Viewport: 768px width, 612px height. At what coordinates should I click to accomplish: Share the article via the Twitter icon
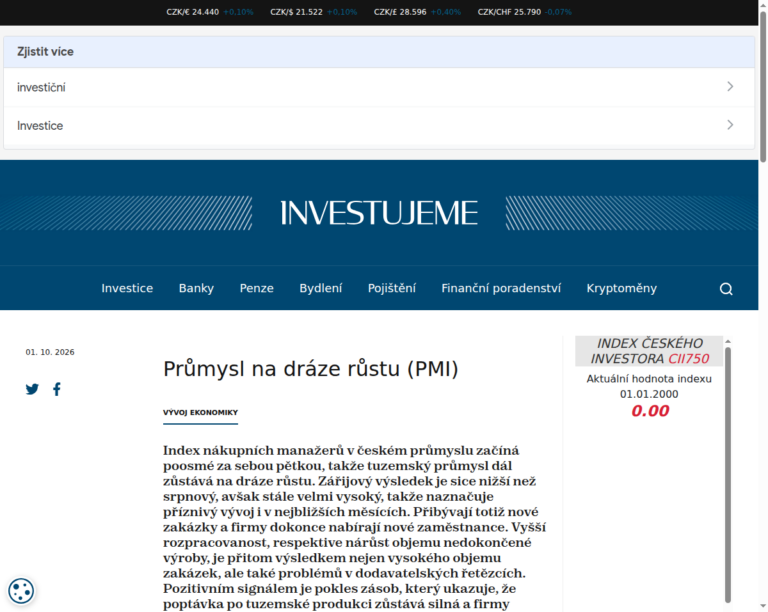(32, 389)
